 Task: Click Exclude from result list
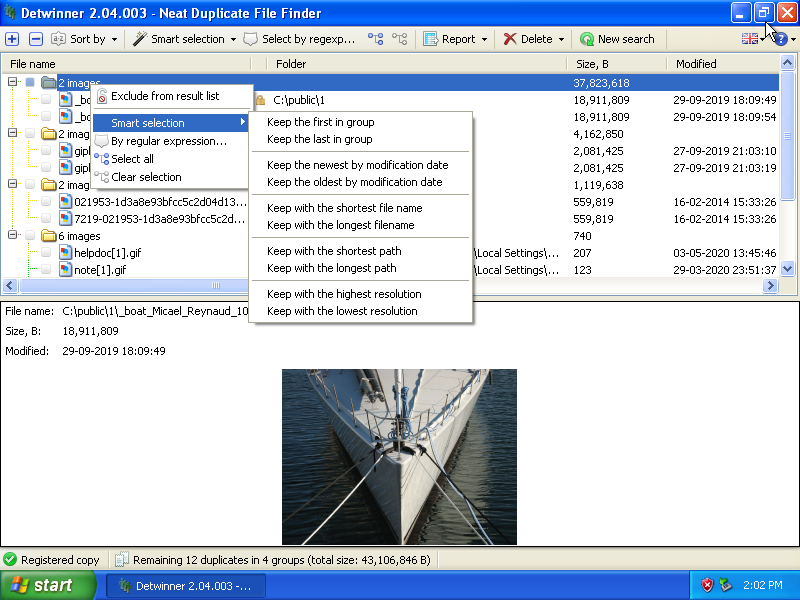pos(165,96)
